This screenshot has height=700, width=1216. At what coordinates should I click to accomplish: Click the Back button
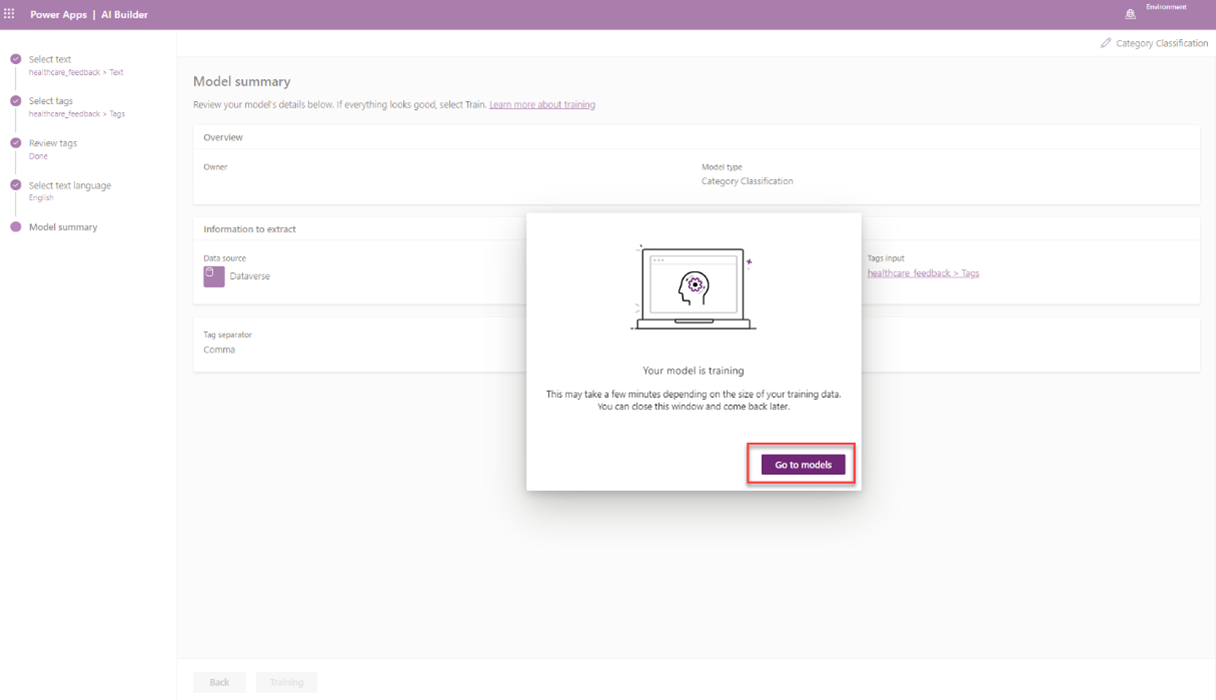219,682
